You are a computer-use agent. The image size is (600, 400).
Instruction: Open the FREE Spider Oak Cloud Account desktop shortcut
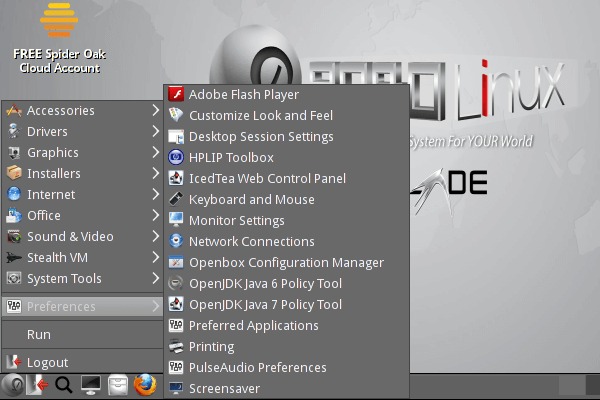59,38
